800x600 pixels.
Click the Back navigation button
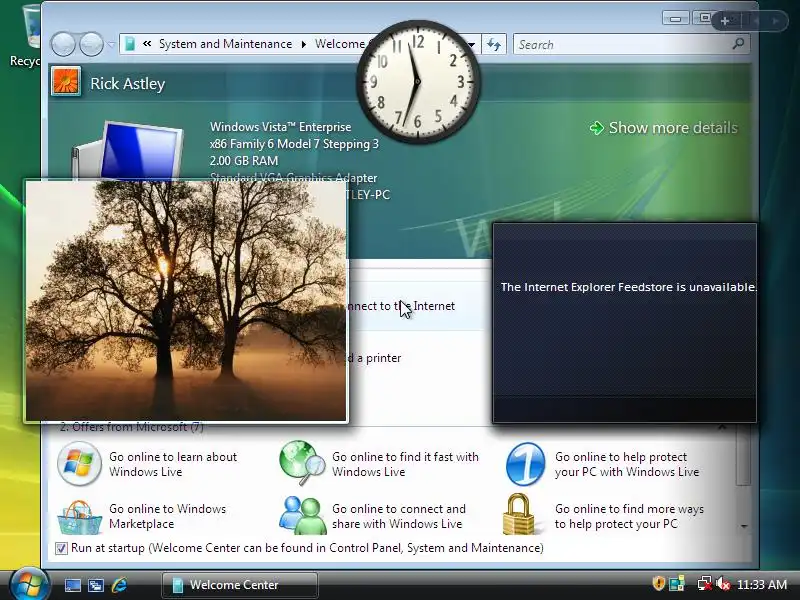pos(63,44)
